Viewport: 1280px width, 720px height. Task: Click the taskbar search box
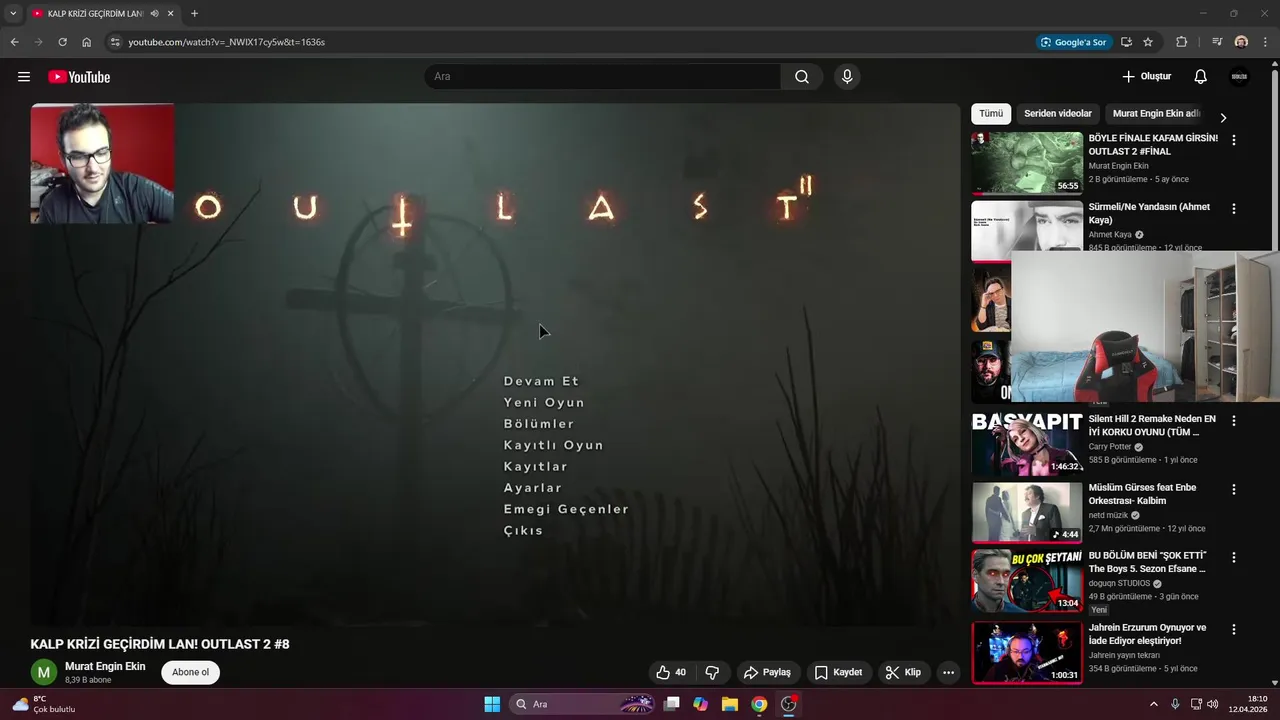click(583, 704)
